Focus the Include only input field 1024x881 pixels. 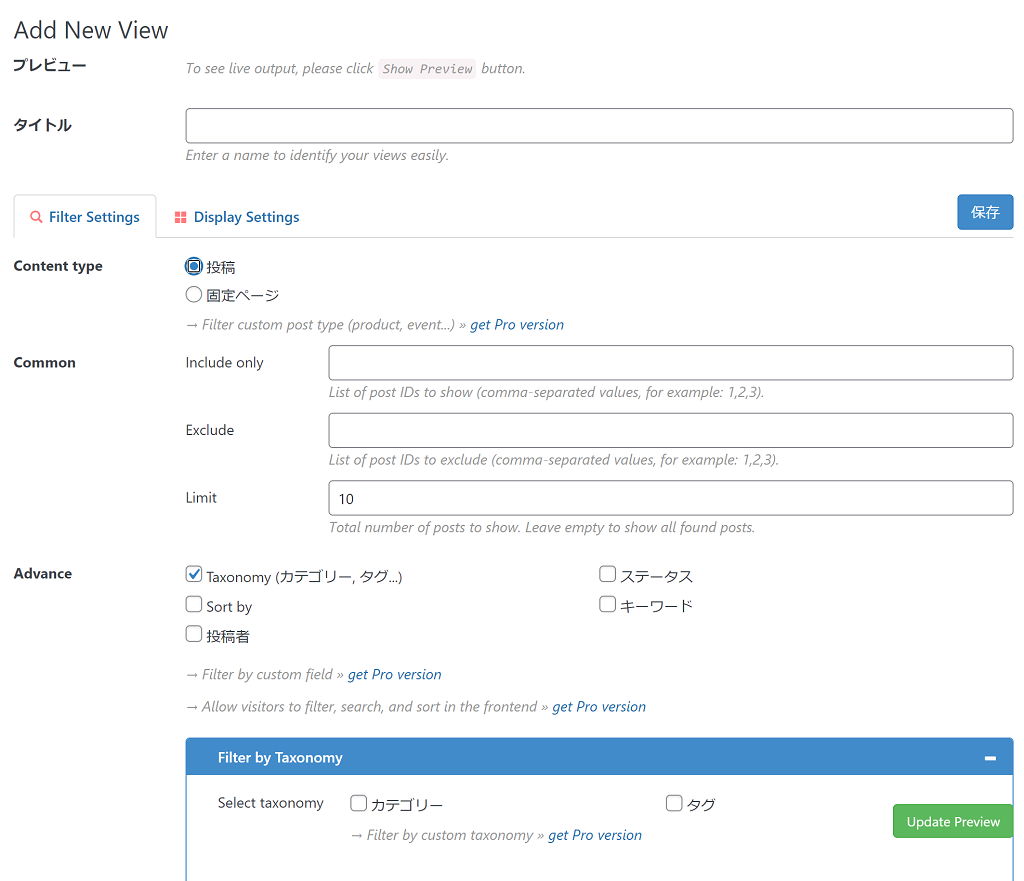pyautogui.click(x=670, y=363)
